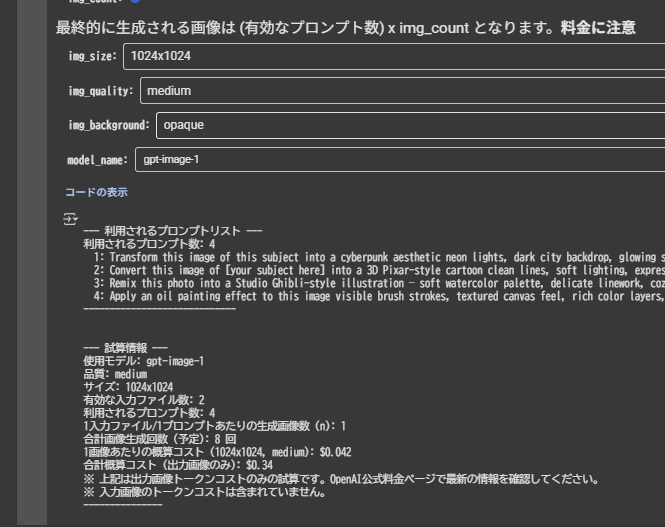Click the OpenAI公式料金ページ note line
665x527 pixels.
pos(341,479)
